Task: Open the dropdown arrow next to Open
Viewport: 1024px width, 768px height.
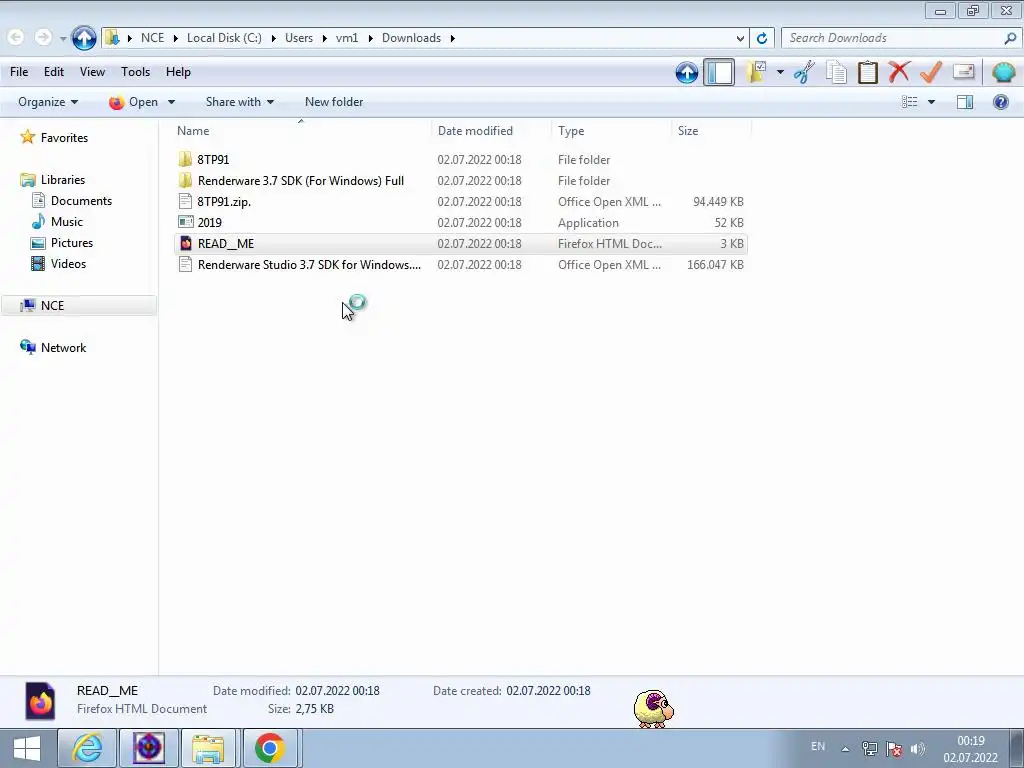Action: (x=171, y=102)
